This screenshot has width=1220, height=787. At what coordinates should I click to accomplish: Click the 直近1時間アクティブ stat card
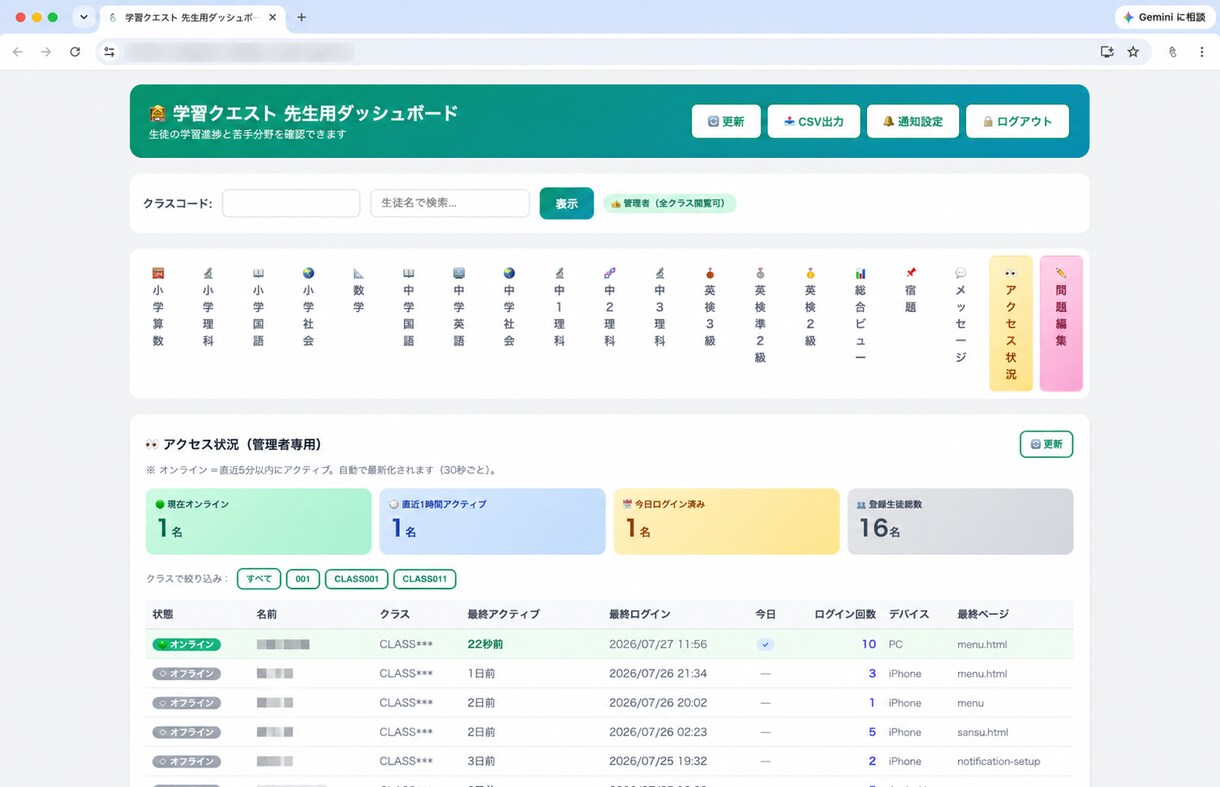click(x=492, y=521)
